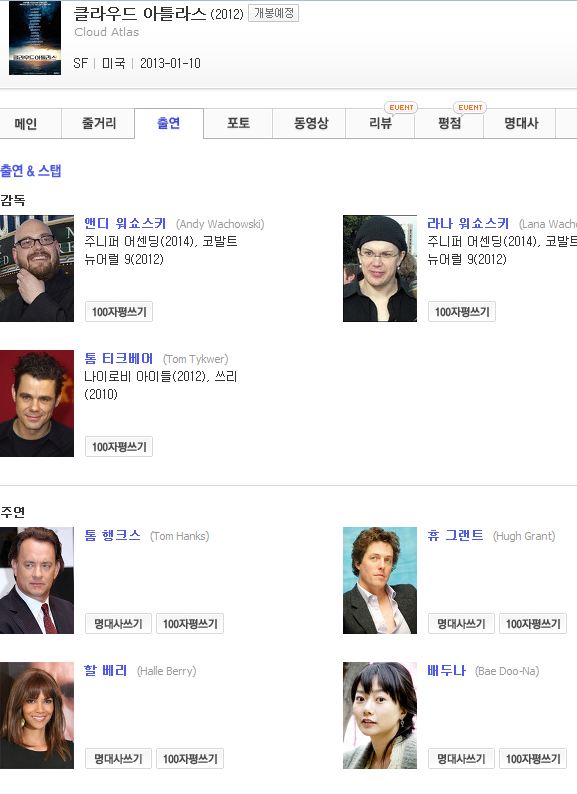This screenshot has width=577, height=794.
Task: Open Halle Berry's photo
Action: point(37,715)
